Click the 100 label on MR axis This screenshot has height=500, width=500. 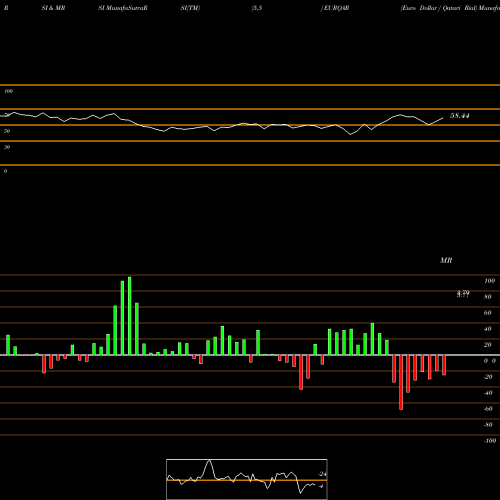click(x=489, y=281)
